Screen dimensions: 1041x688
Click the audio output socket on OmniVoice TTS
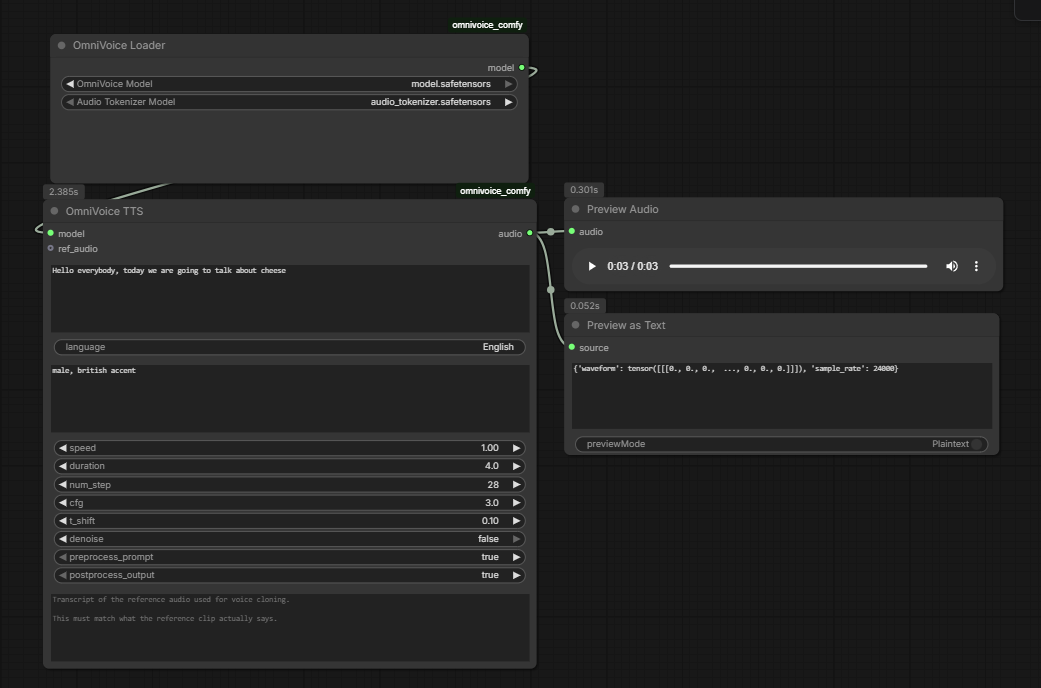[x=530, y=233]
